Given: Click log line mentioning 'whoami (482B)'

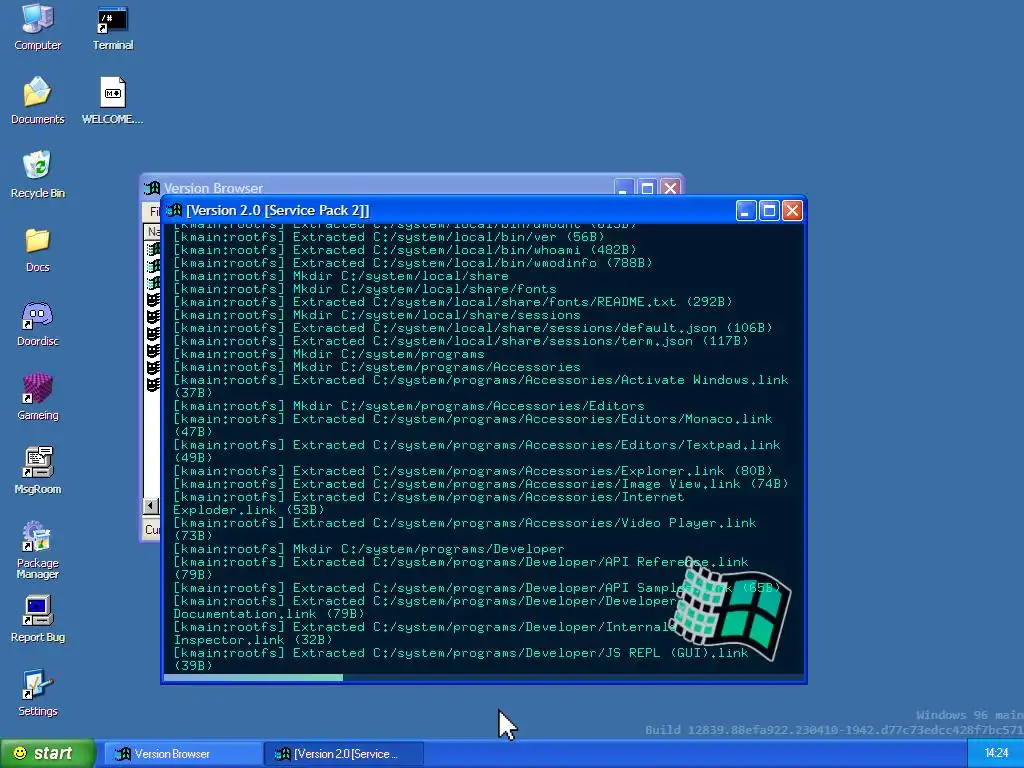Looking at the screenshot, I should click(x=404, y=250).
